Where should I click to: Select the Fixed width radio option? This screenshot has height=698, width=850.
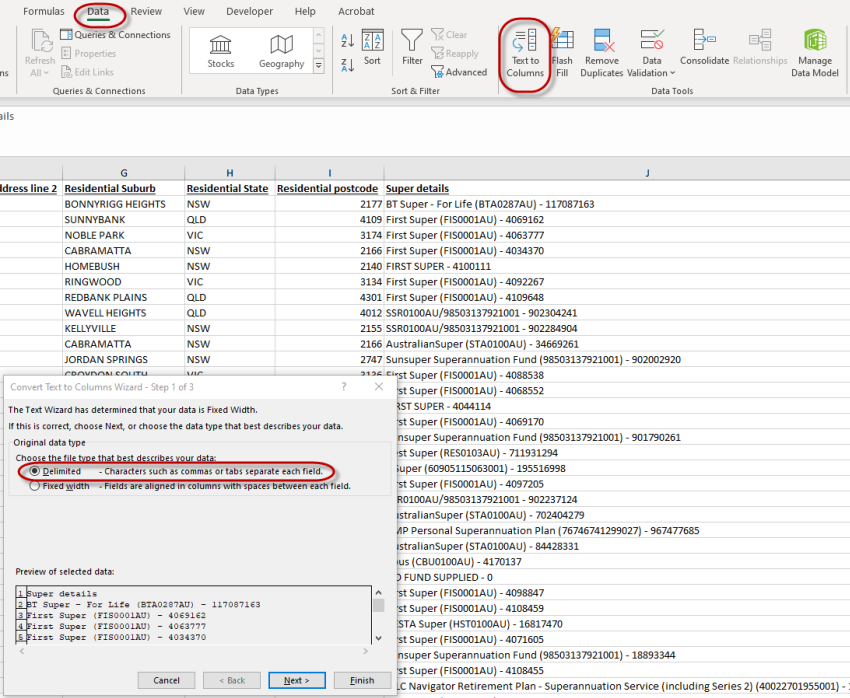35,486
